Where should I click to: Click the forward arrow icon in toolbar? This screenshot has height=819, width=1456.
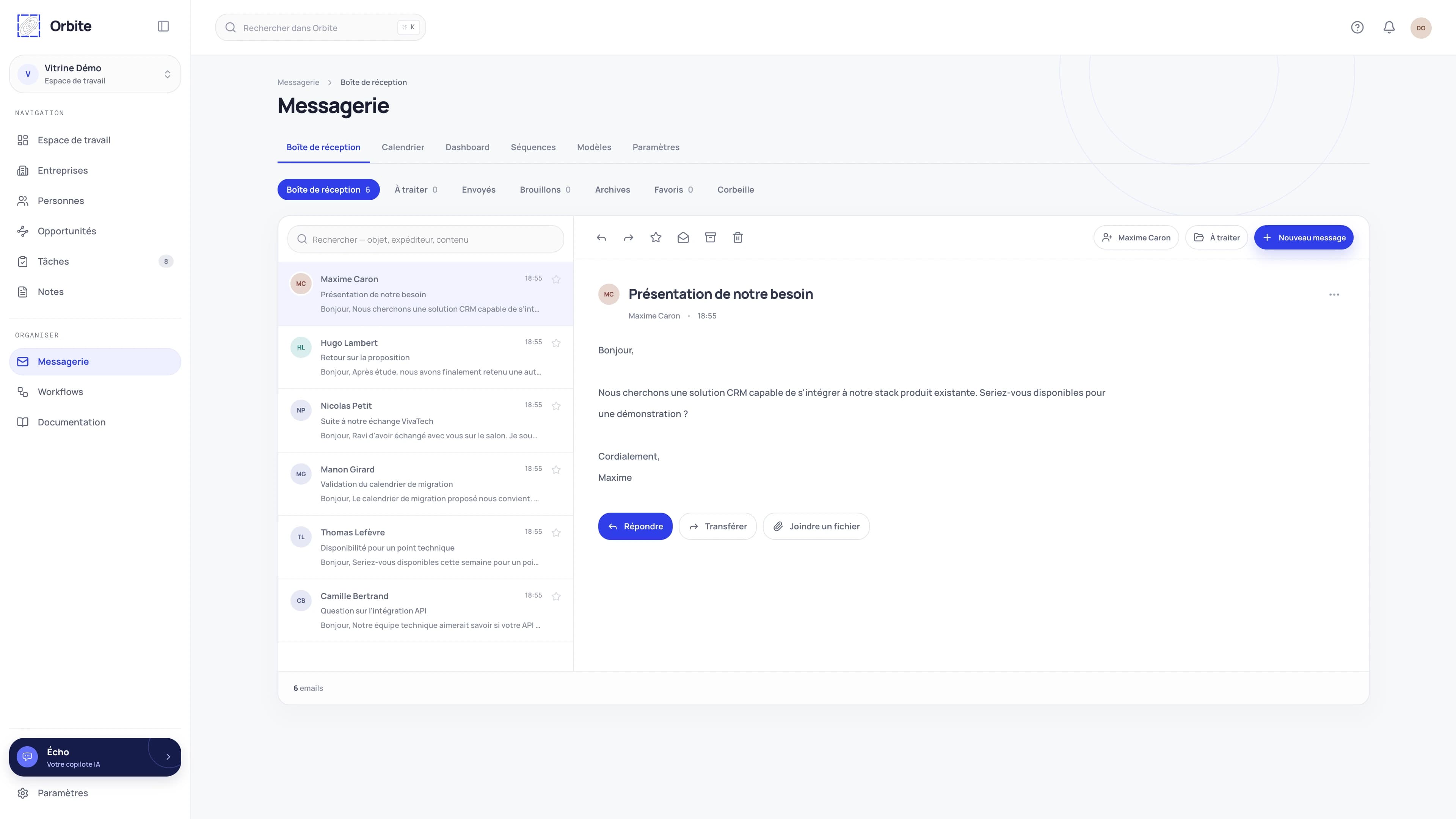pos(629,237)
